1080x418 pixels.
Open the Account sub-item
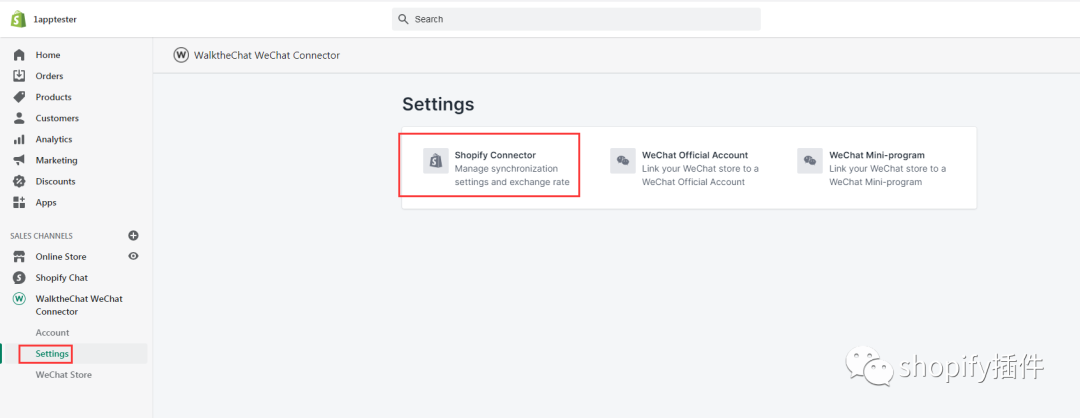coord(52,333)
